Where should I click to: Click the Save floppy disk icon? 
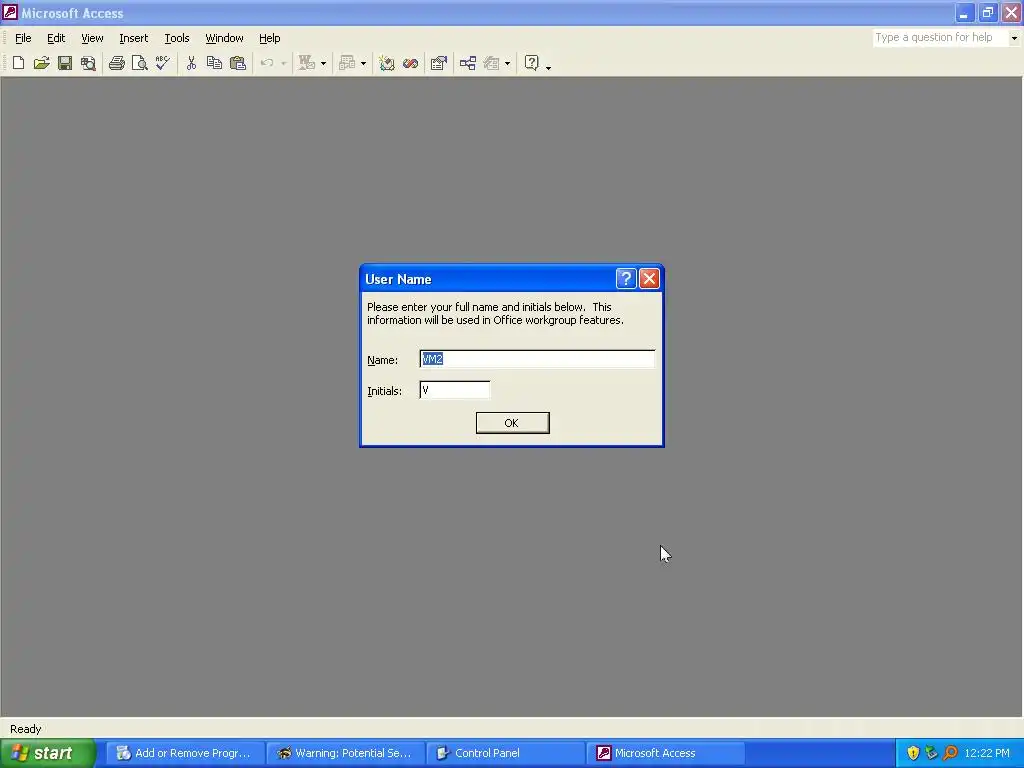(65, 63)
